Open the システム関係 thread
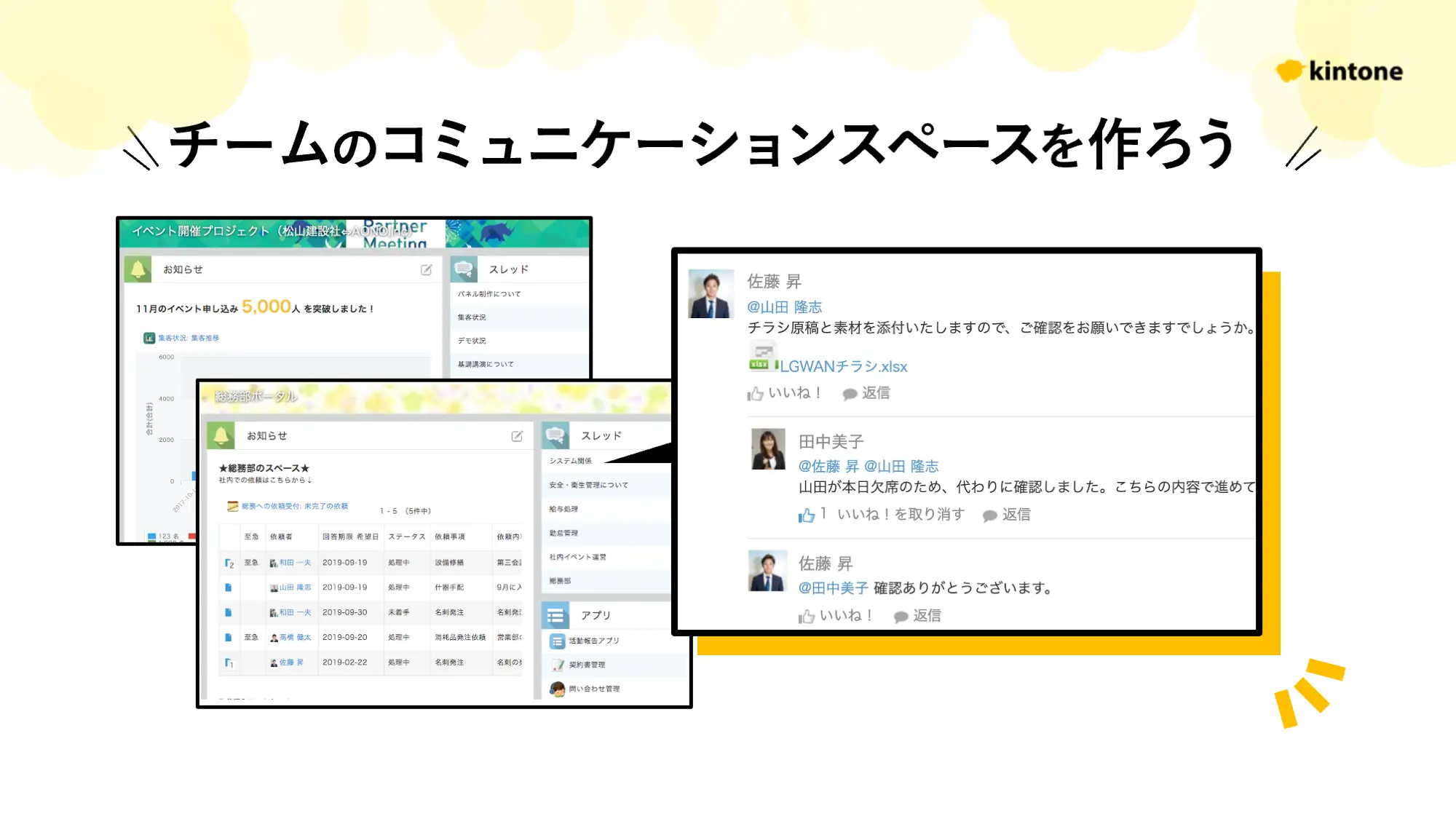The image size is (1456, 819). coord(570,461)
